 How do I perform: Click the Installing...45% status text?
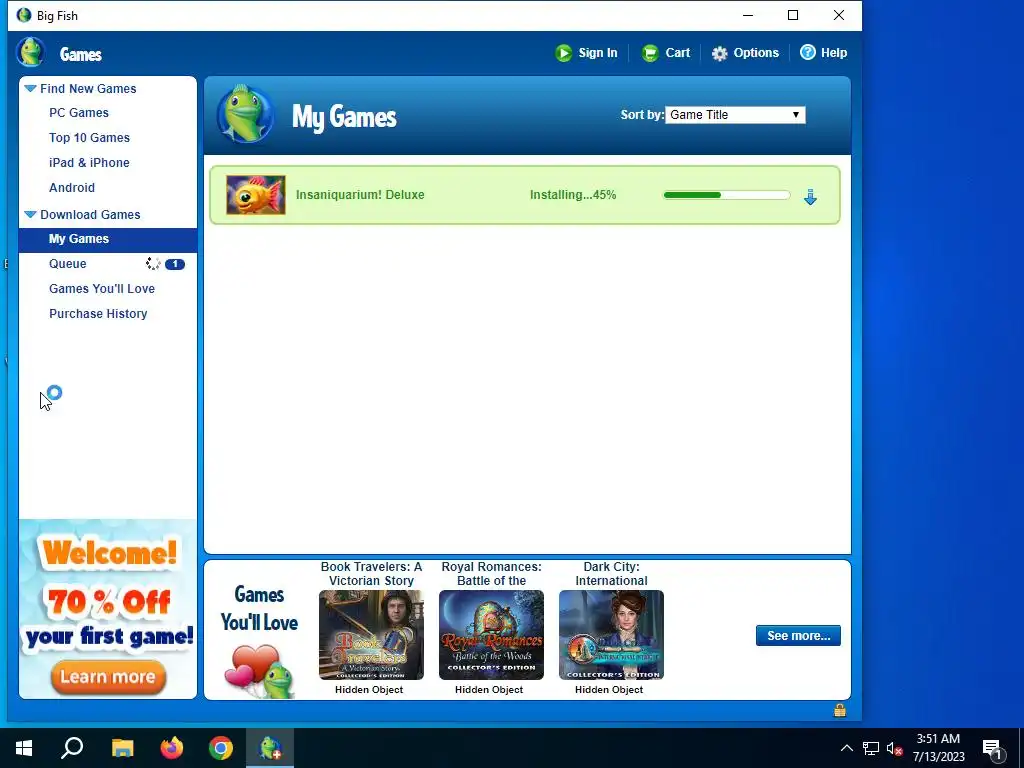573,195
